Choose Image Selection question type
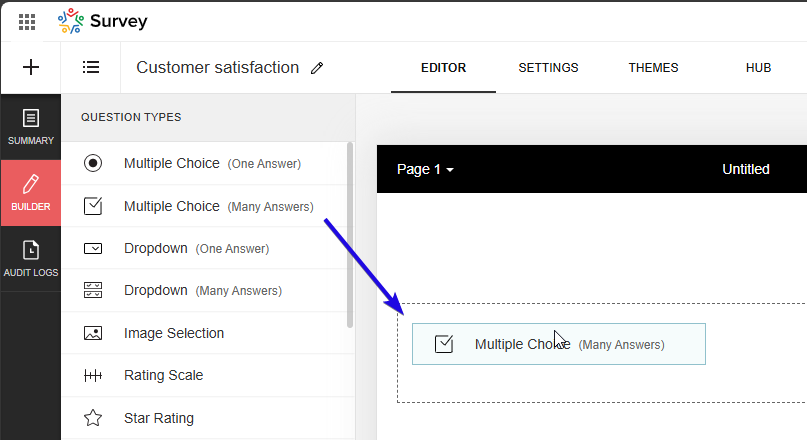 click(174, 333)
